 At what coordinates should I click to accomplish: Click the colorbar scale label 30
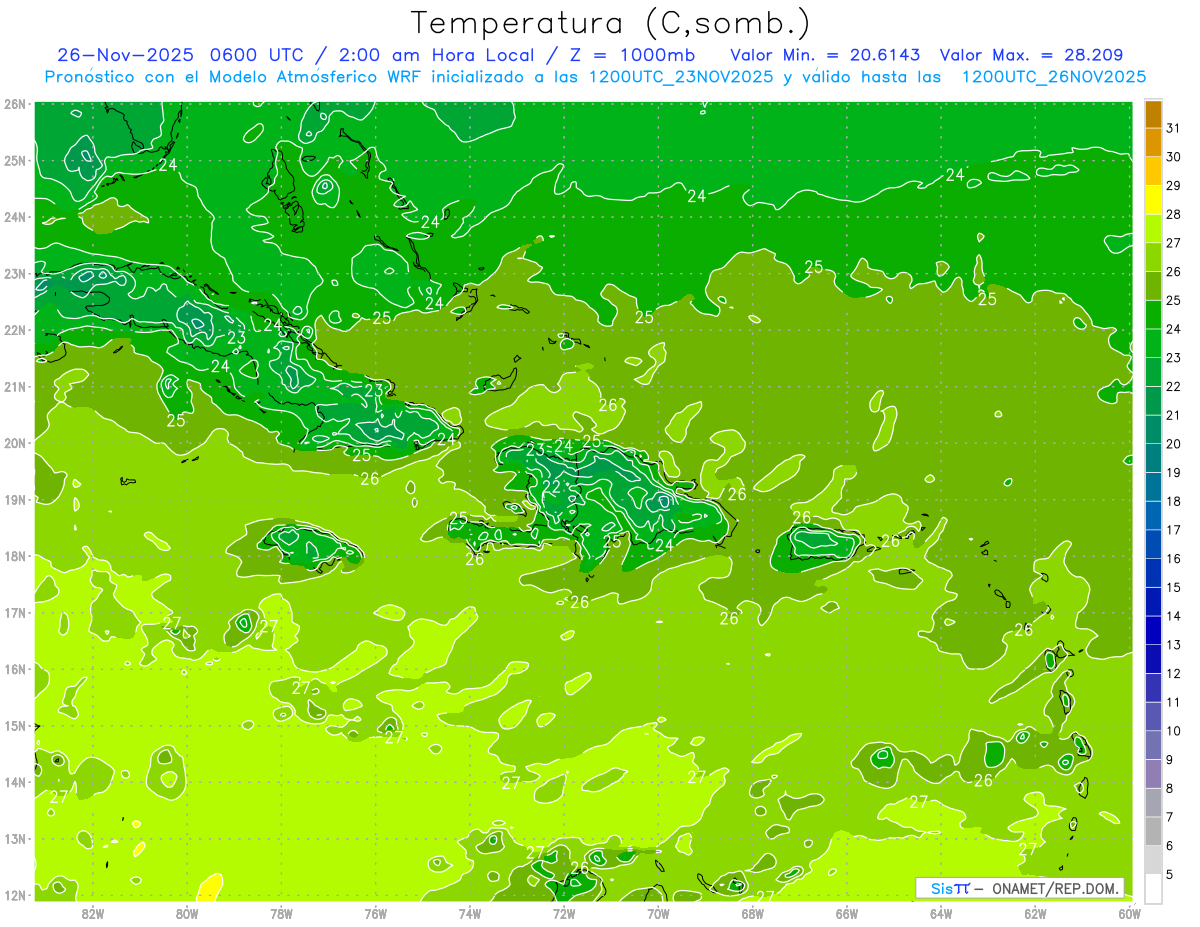click(1173, 157)
